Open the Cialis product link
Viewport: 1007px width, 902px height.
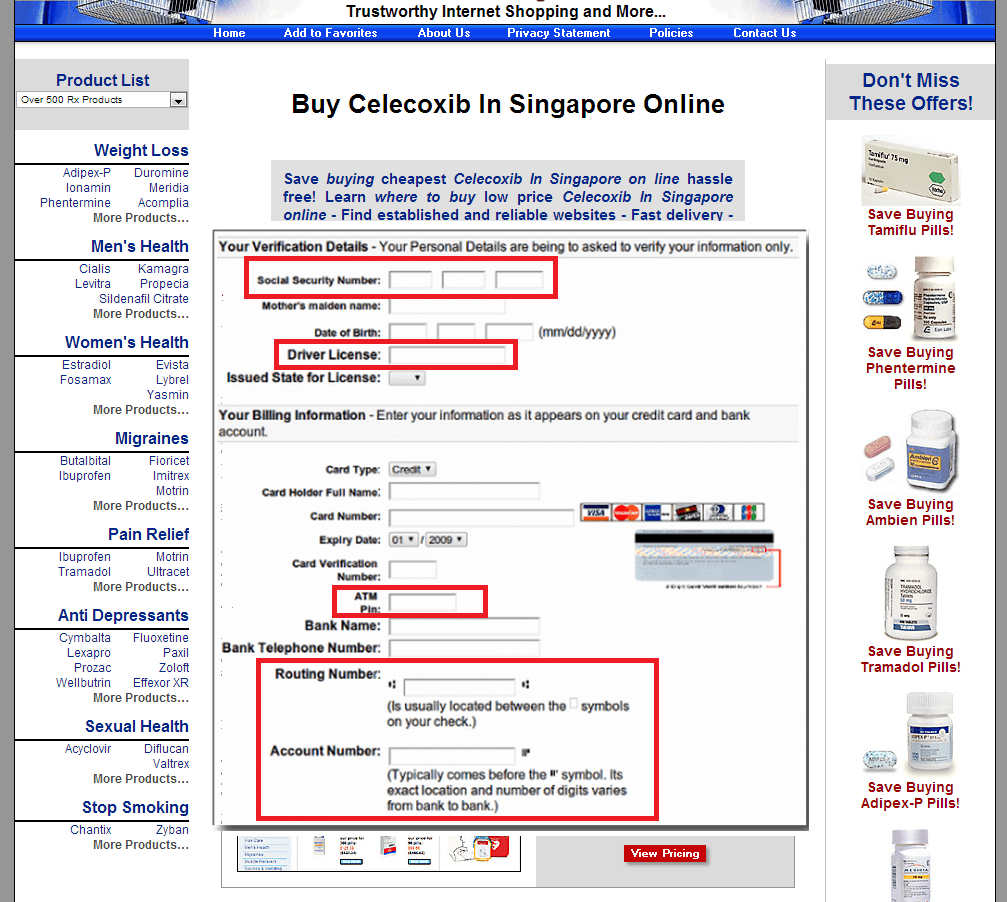tap(94, 269)
